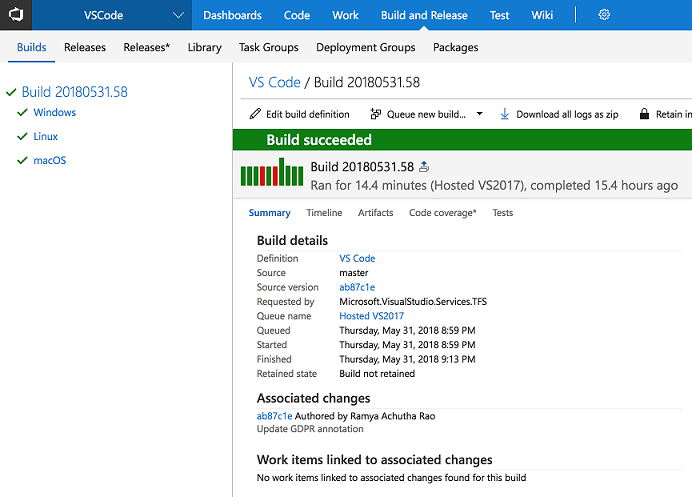Open the Wiki menu

(542, 15)
